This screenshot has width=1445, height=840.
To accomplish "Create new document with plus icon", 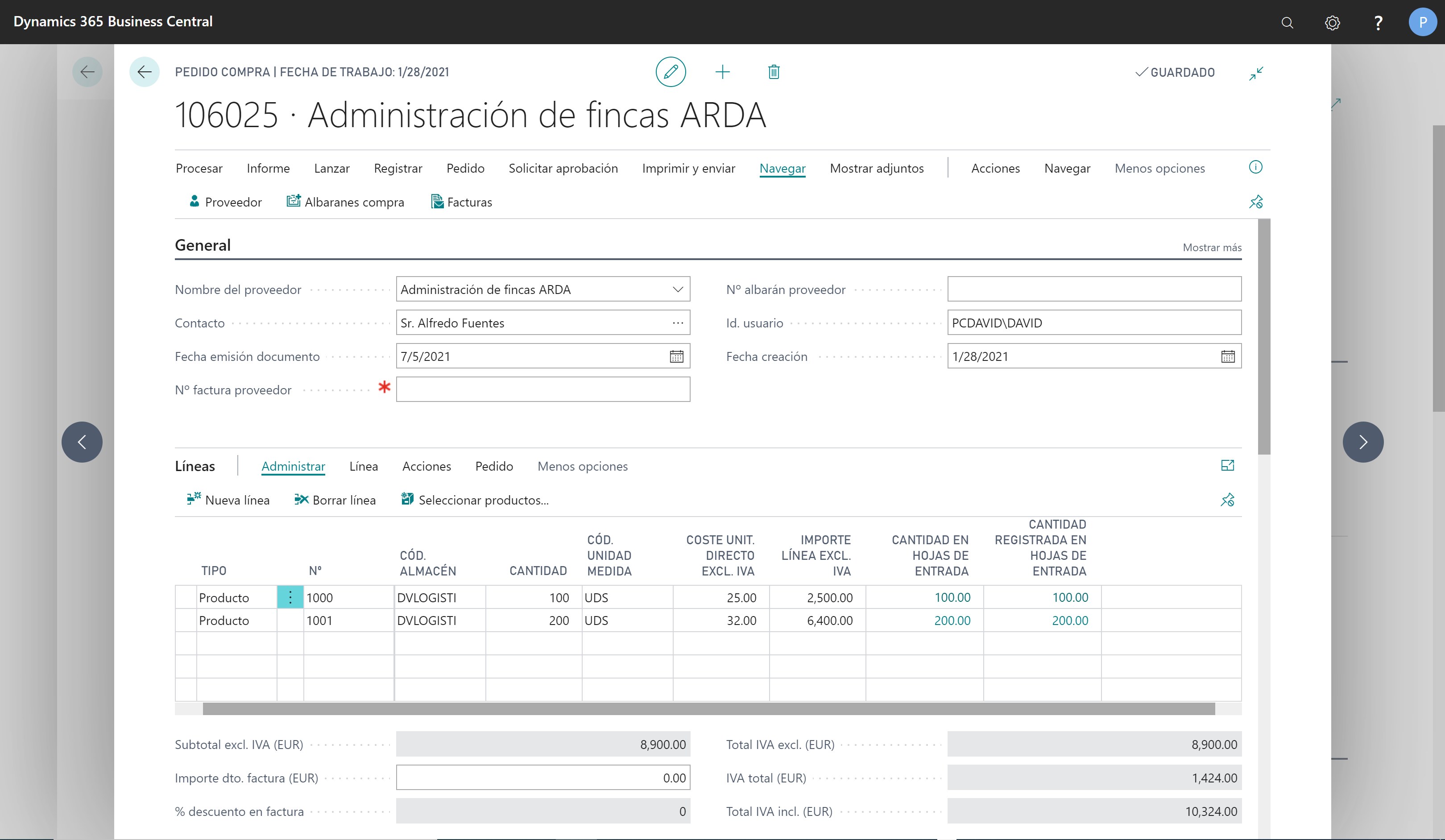I will pyautogui.click(x=723, y=72).
